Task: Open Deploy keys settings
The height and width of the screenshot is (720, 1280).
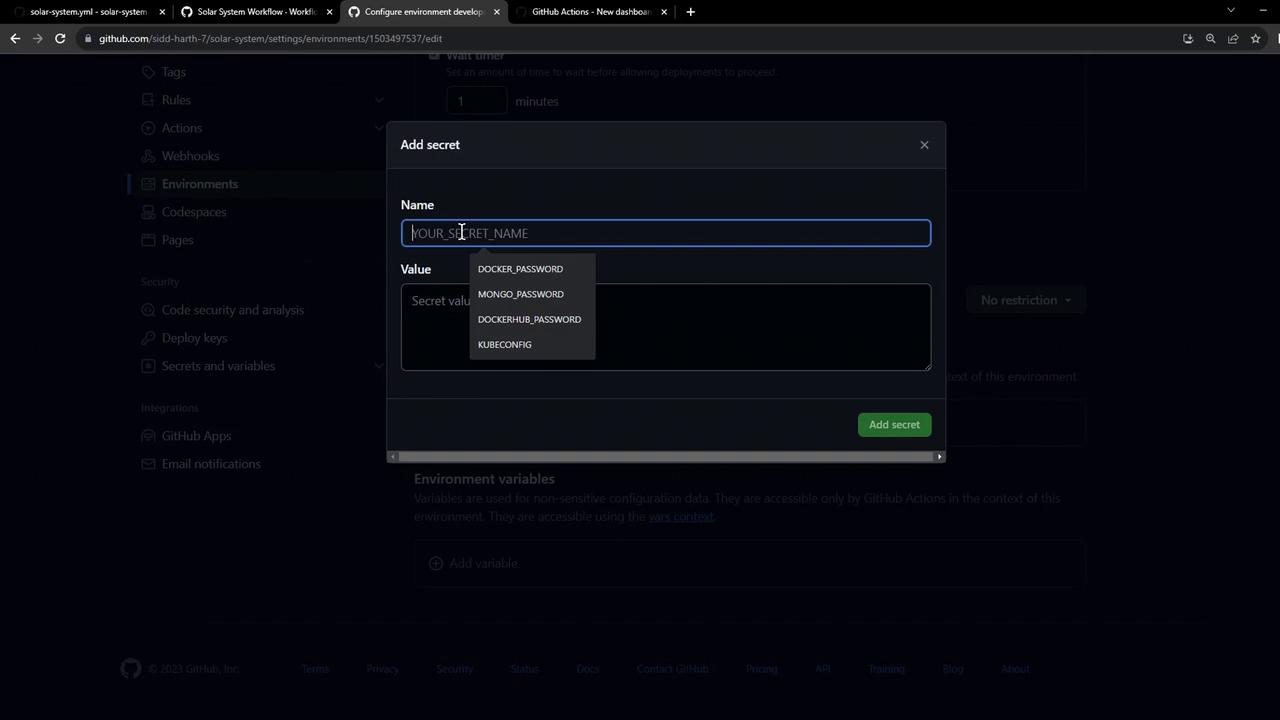Action: point(194,338)
